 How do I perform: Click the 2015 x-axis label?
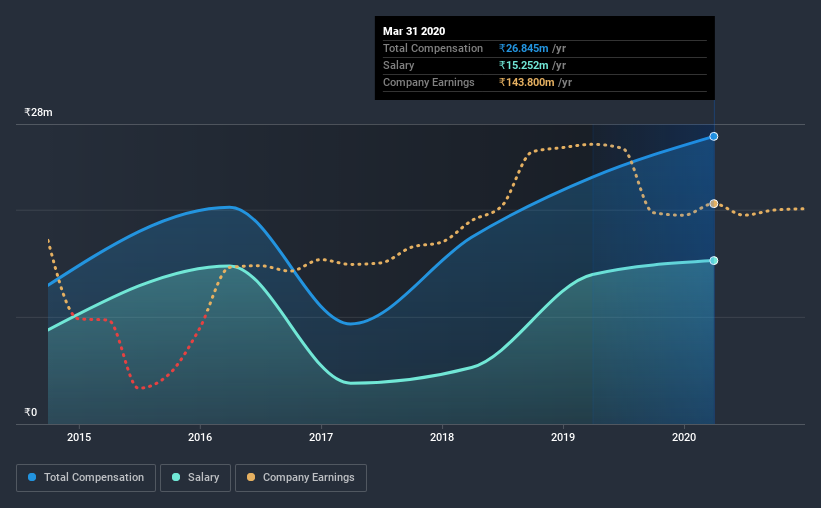coord(79,437)
